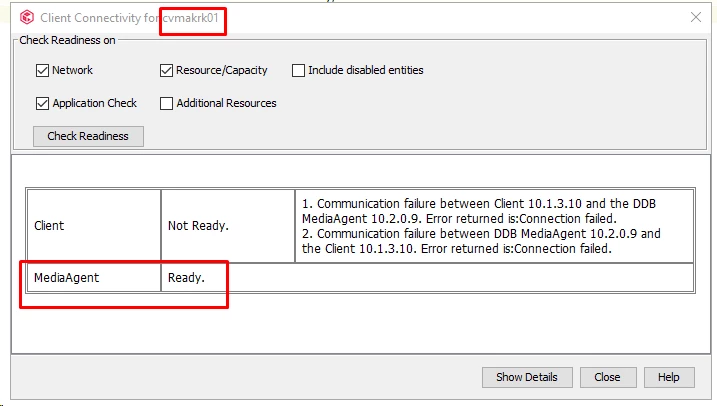The width and height of the screenshot is (717, 406).
Task: Click the Check Readiness on group label
Action: pos(67,40)
